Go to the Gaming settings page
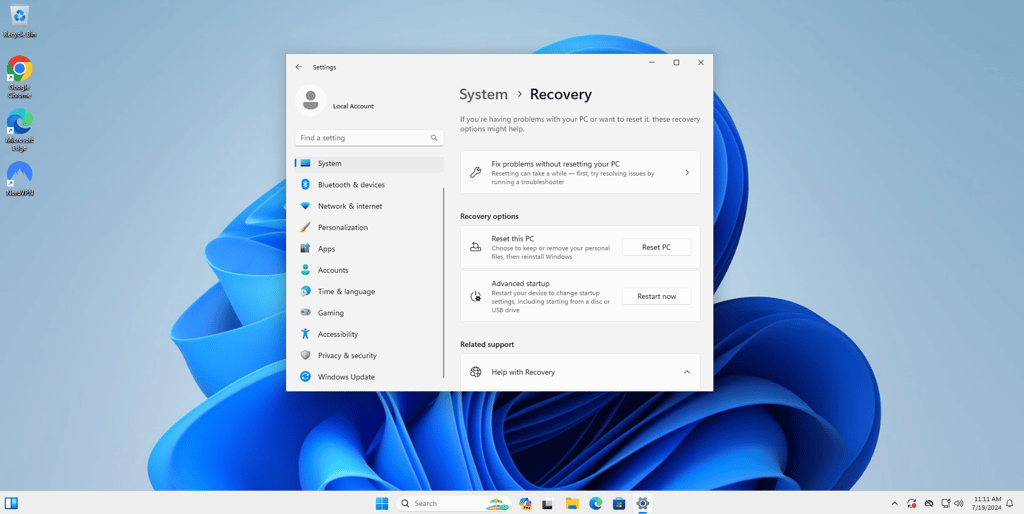1024x514 pixels. click(x=370, y=313)
